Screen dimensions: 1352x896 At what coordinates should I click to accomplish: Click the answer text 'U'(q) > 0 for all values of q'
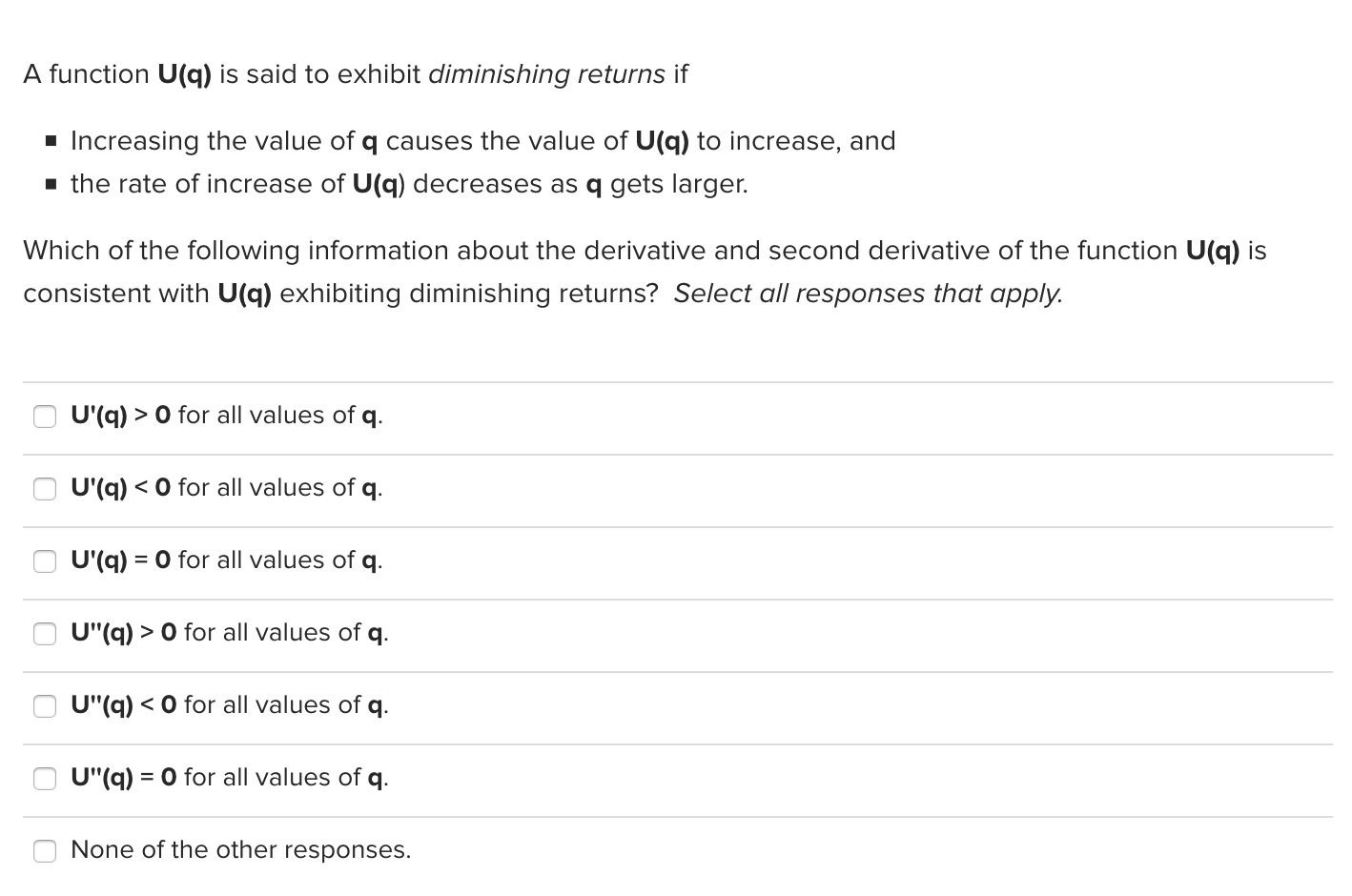227,417
